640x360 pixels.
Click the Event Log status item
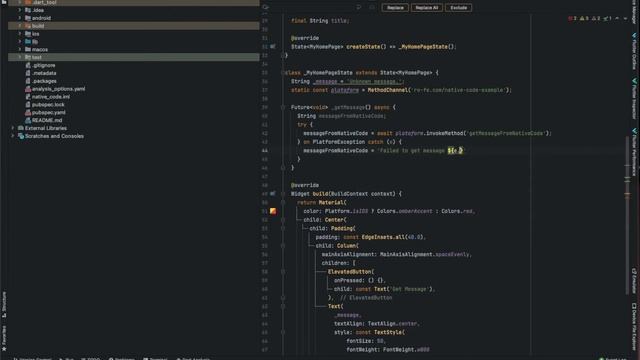tap(613, 358)
